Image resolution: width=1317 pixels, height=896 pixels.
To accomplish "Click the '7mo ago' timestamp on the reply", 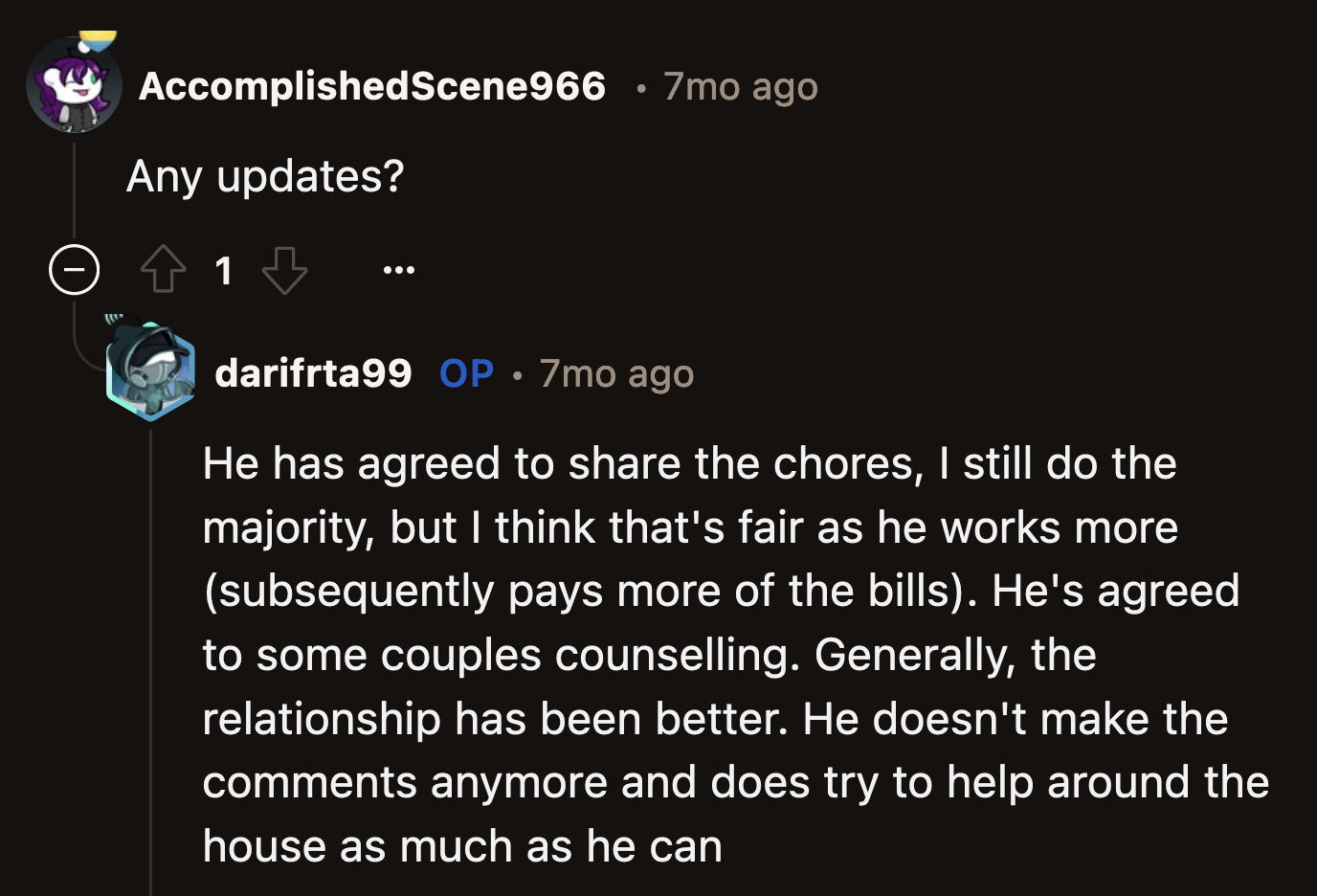I will 616,373.
